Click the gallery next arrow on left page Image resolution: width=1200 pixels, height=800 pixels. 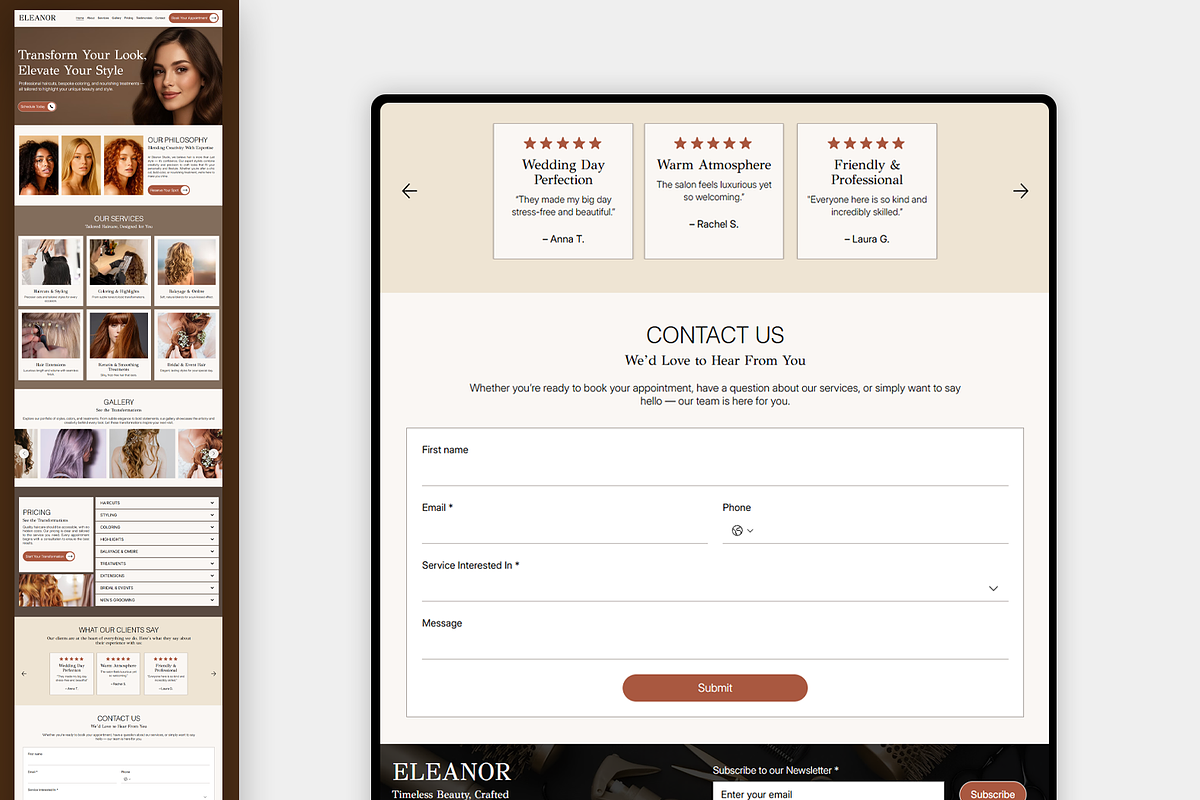coord(213,454)
